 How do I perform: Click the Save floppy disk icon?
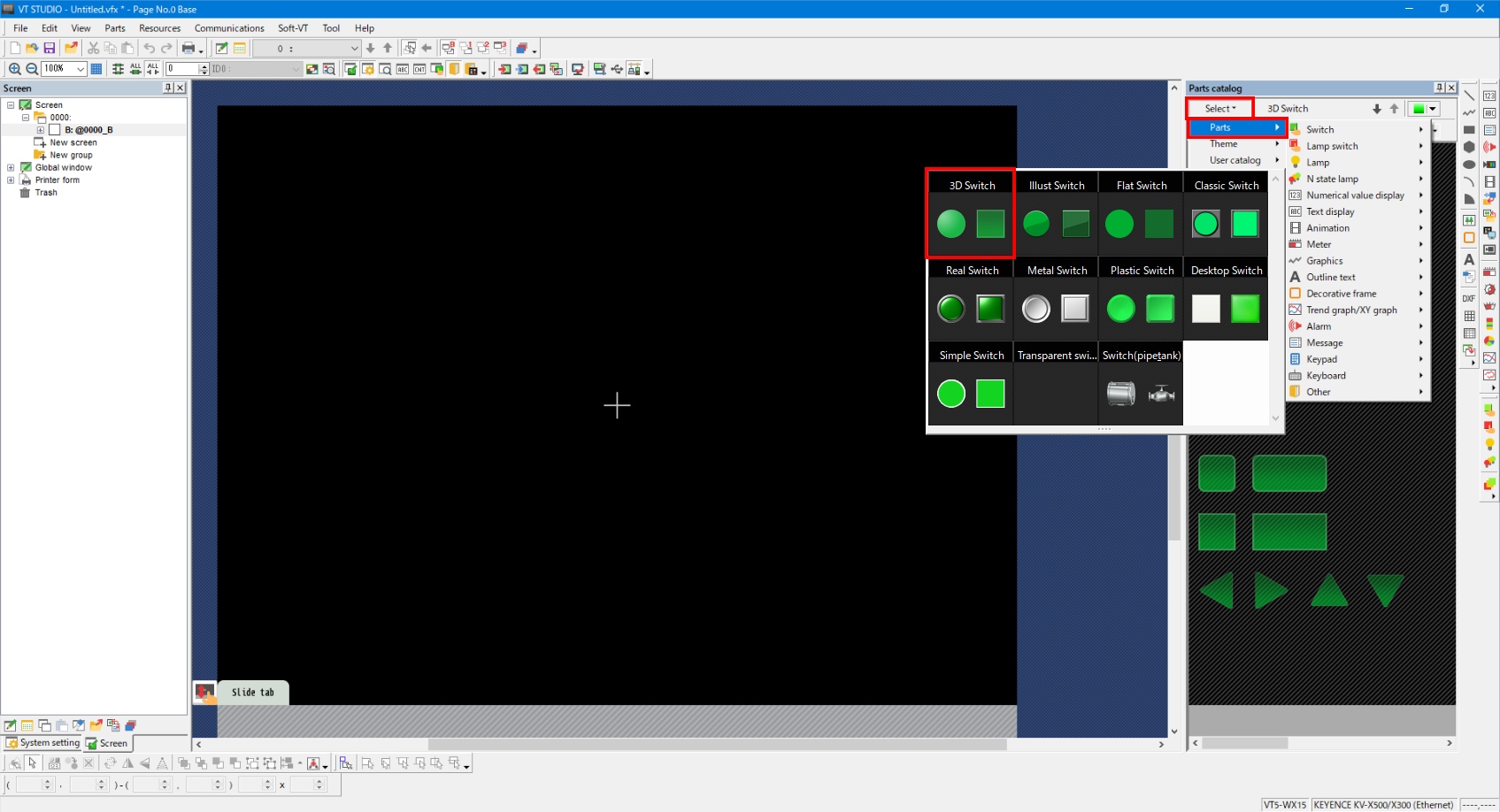click(x=50, y=48)
